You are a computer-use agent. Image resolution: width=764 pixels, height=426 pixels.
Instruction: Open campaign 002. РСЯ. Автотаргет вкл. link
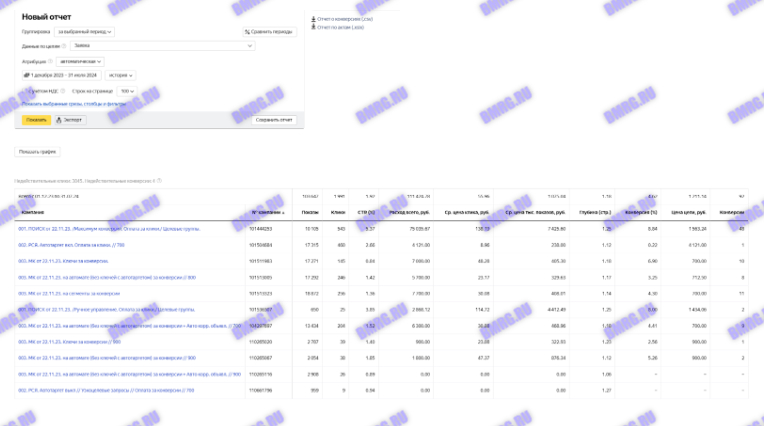pos(70,244)
